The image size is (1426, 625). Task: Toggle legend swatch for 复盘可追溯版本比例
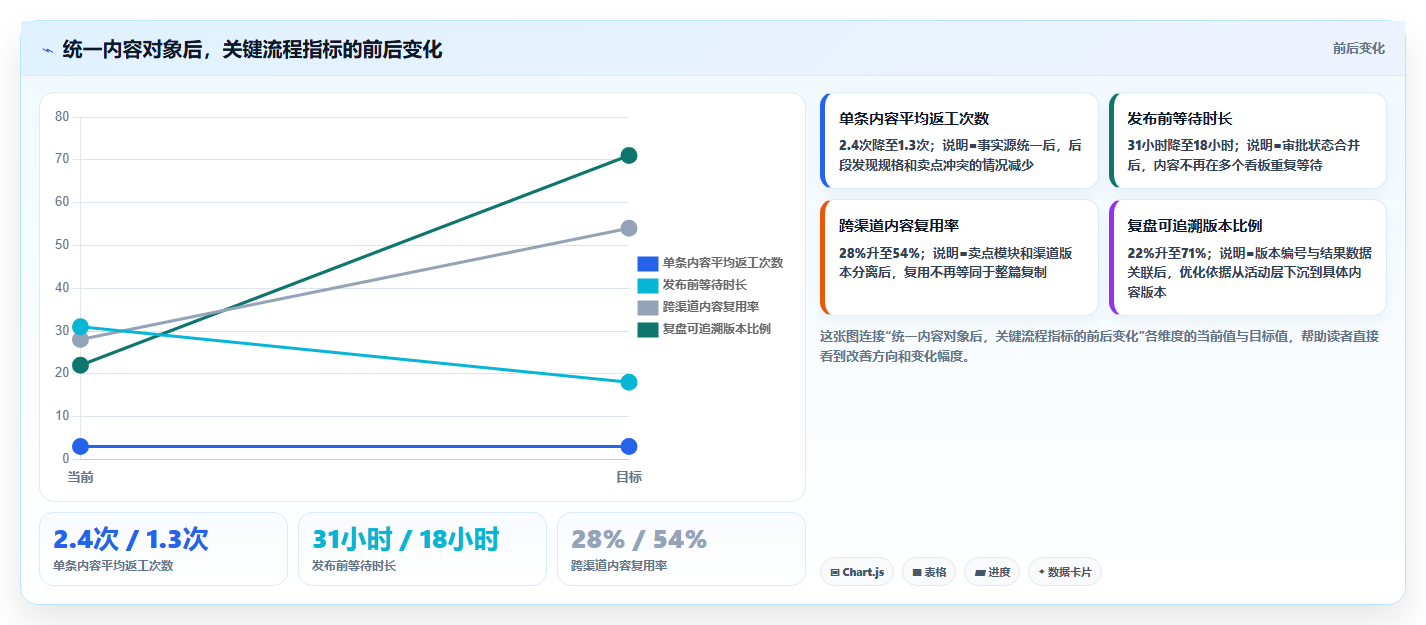coord(647,329)
